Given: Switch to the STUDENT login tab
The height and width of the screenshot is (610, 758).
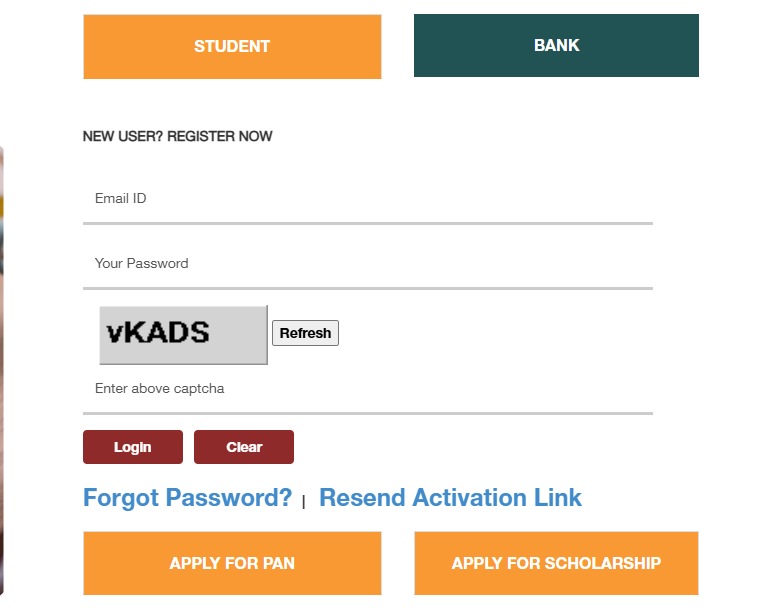Looking at the screenshot, I should click(x=232, y=46).
